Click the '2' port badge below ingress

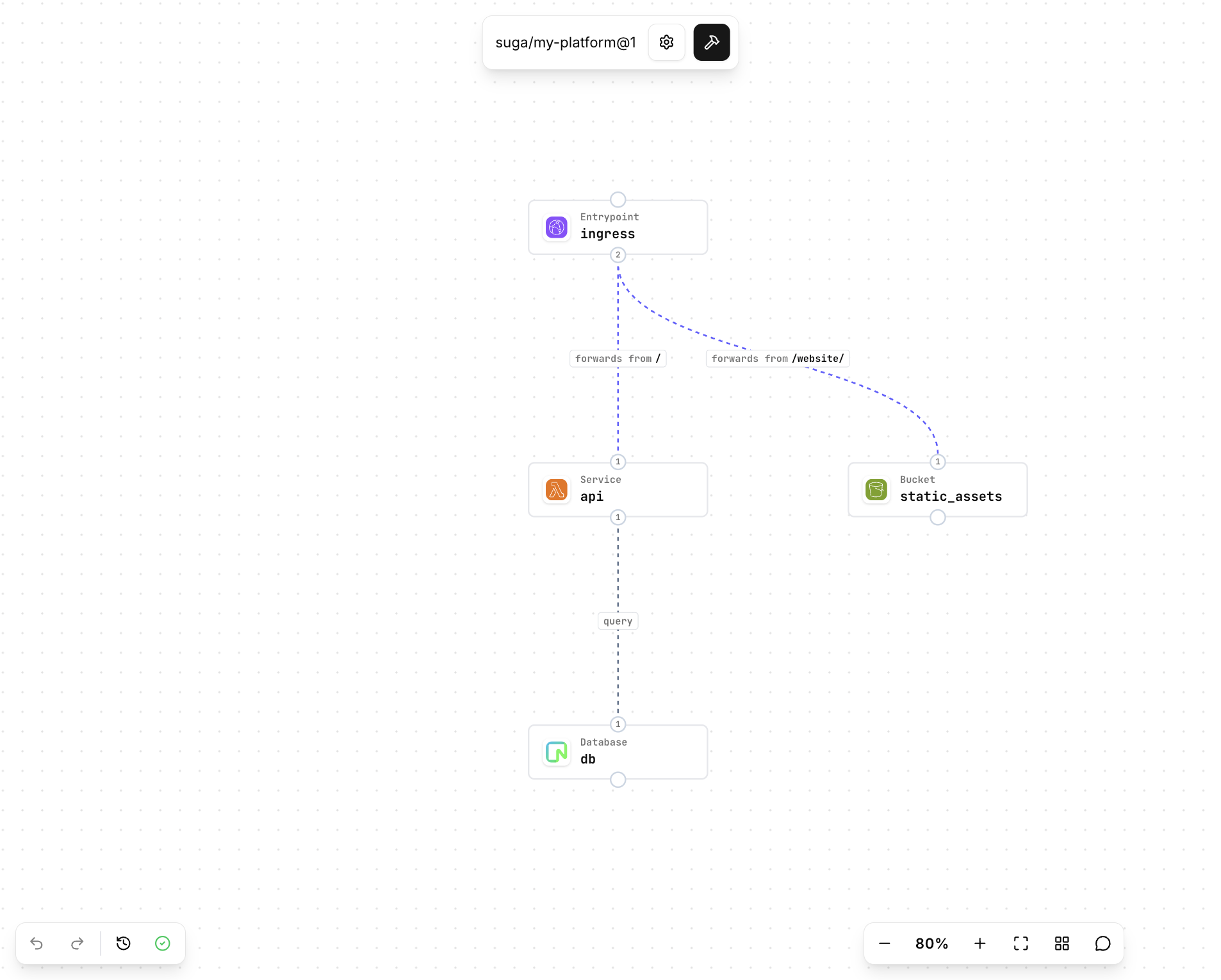618,255
